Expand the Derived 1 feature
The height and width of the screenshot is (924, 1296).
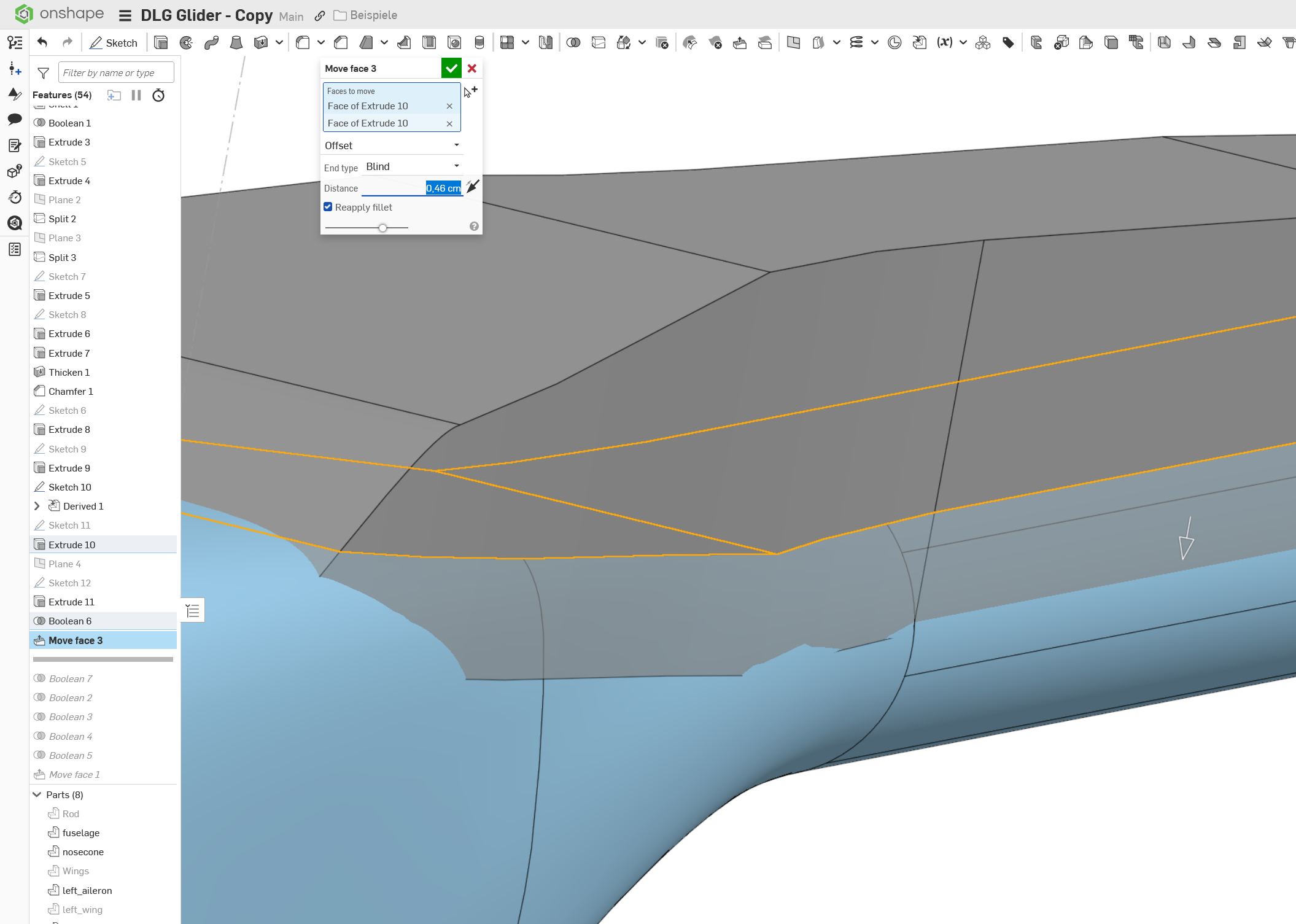click(37, 506)
